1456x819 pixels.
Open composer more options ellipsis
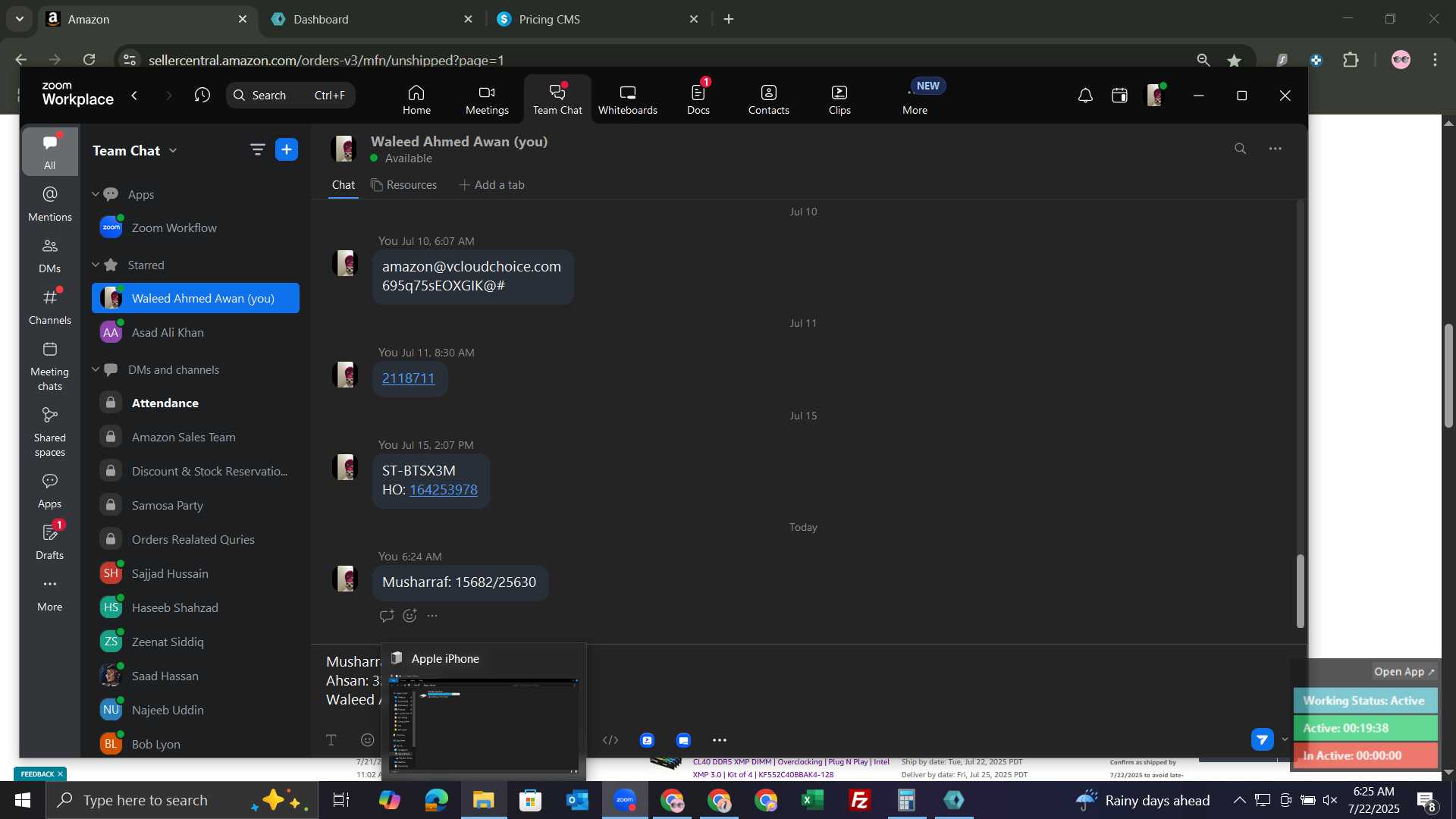[720, 740]
